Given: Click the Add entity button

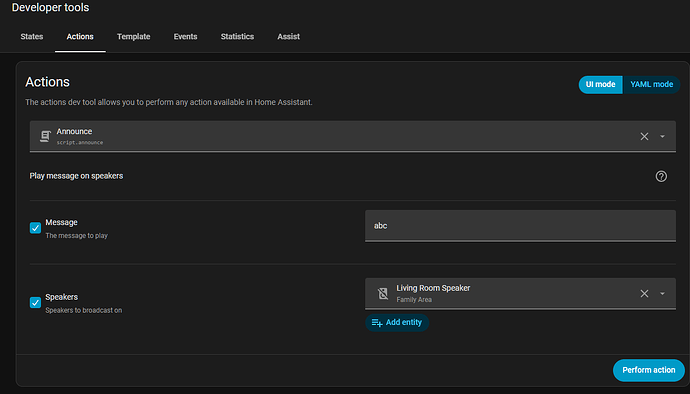Looking at the screenshot, I should [397, 323].
